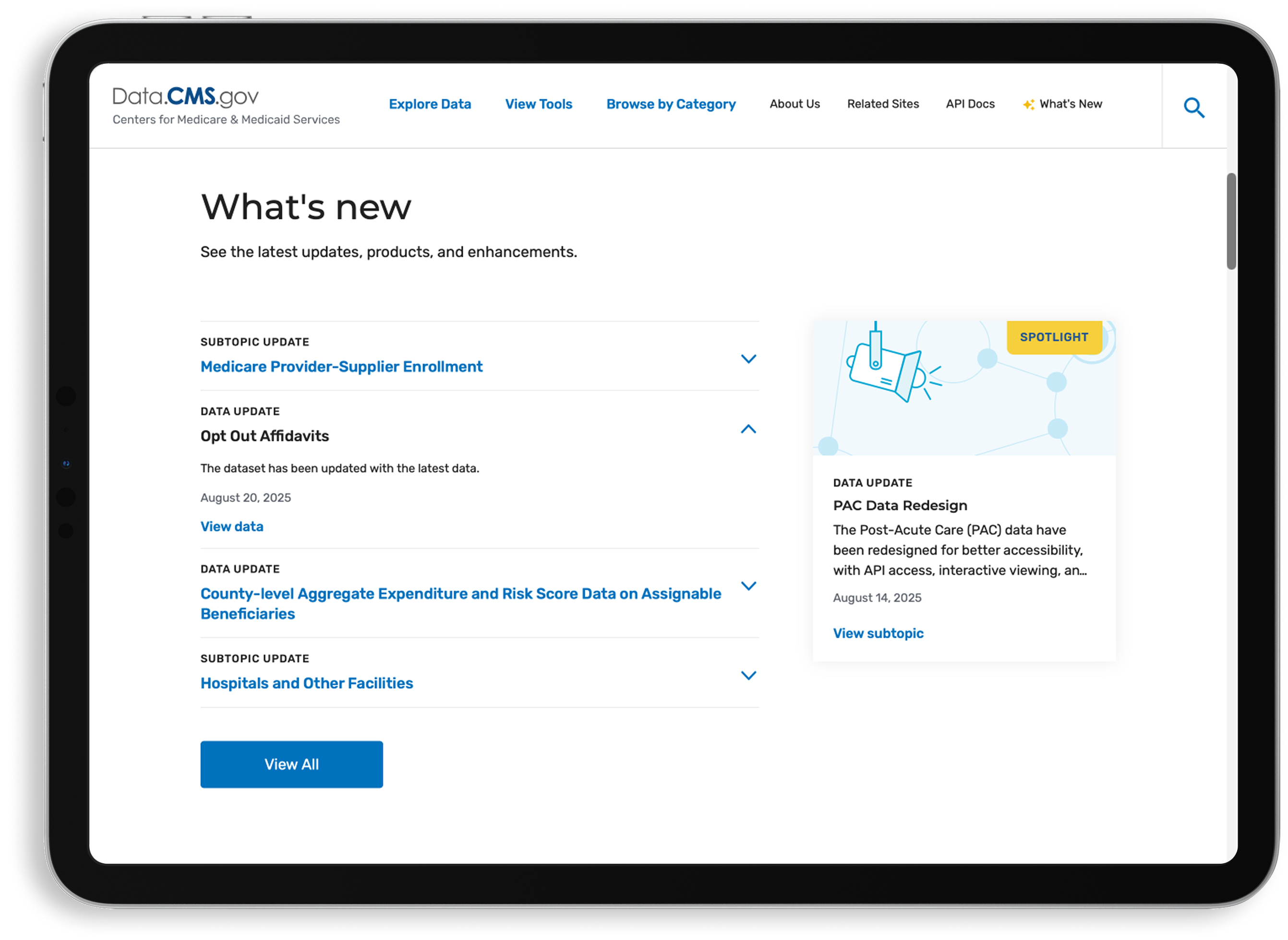Viewport: 1288px width, 940px height.
Task: Open the Explore Data menu
Action: point(430,104)
